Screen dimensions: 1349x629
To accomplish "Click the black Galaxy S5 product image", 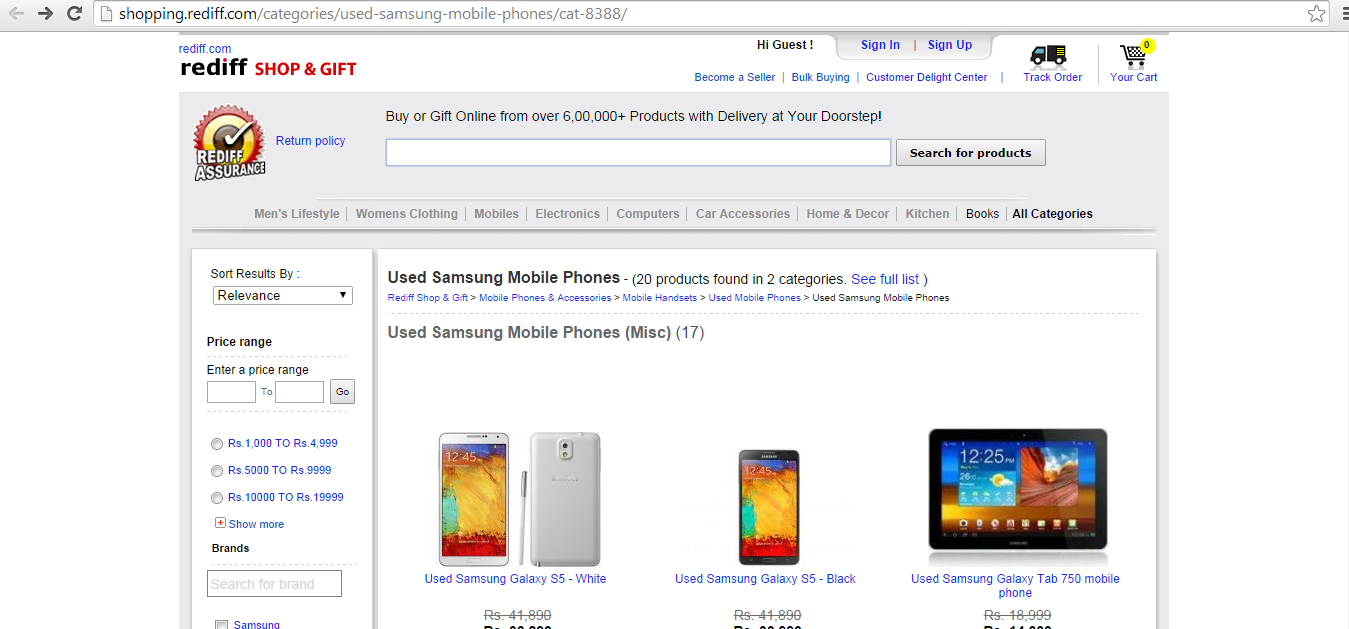I will 769,507.
